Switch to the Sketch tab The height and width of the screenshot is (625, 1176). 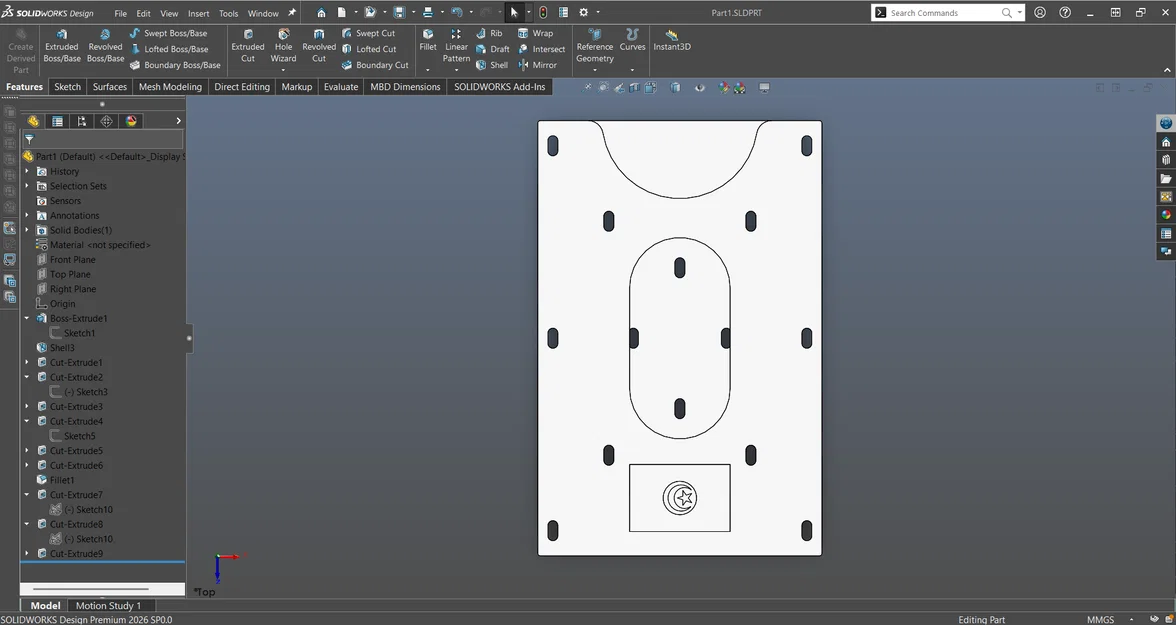pyautogui.click(x=67, y=87)
